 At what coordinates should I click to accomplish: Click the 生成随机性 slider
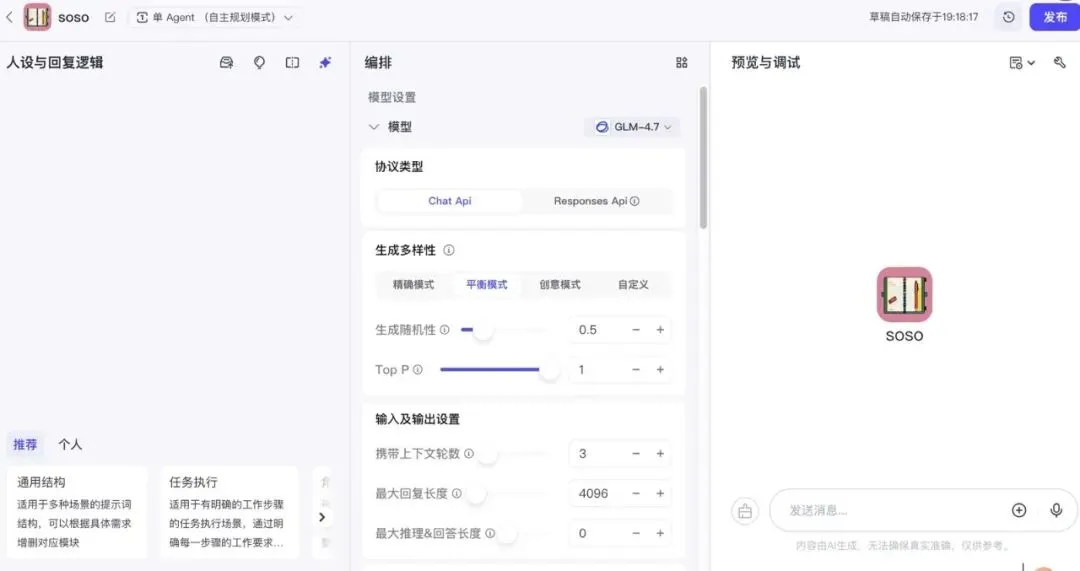[x=504, y=330]
